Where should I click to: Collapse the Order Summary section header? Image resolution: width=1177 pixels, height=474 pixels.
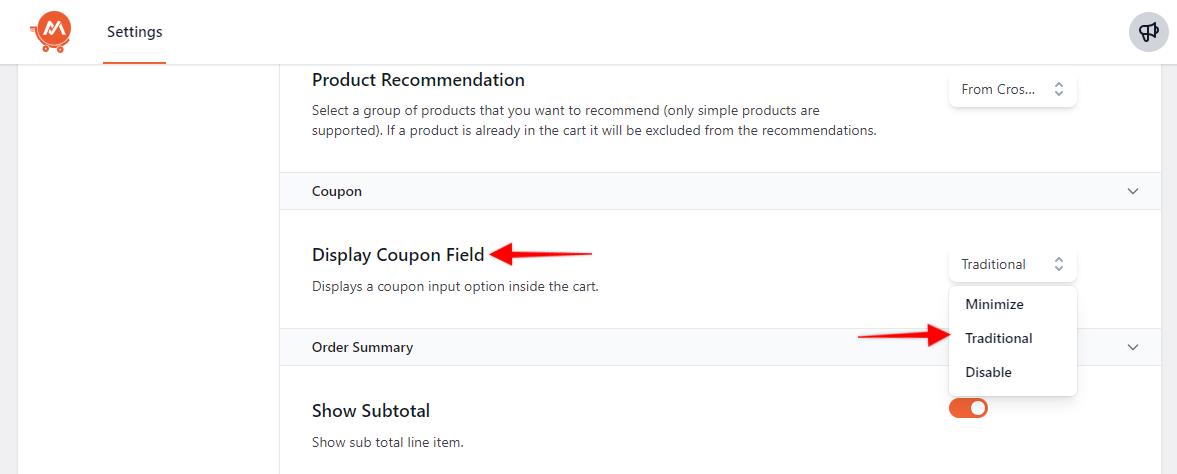[x=362, y=347]
